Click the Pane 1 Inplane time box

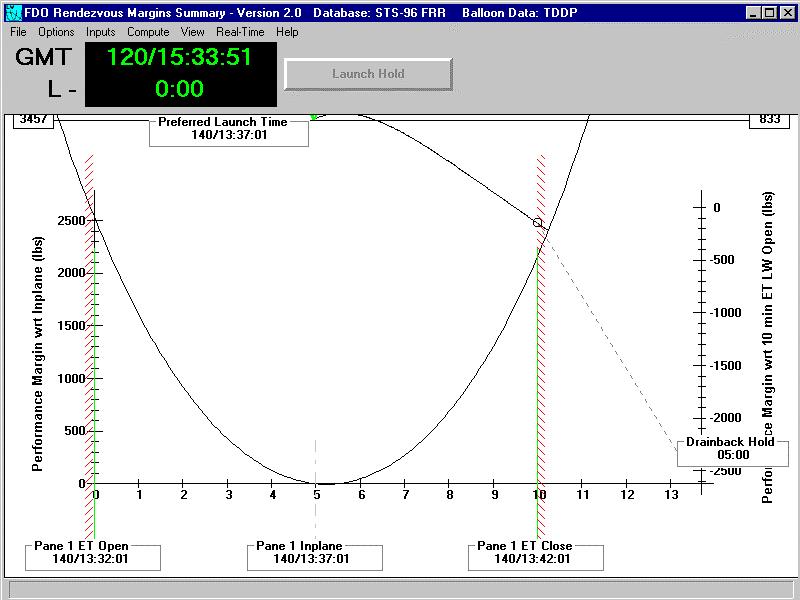(x=315, y=556)
